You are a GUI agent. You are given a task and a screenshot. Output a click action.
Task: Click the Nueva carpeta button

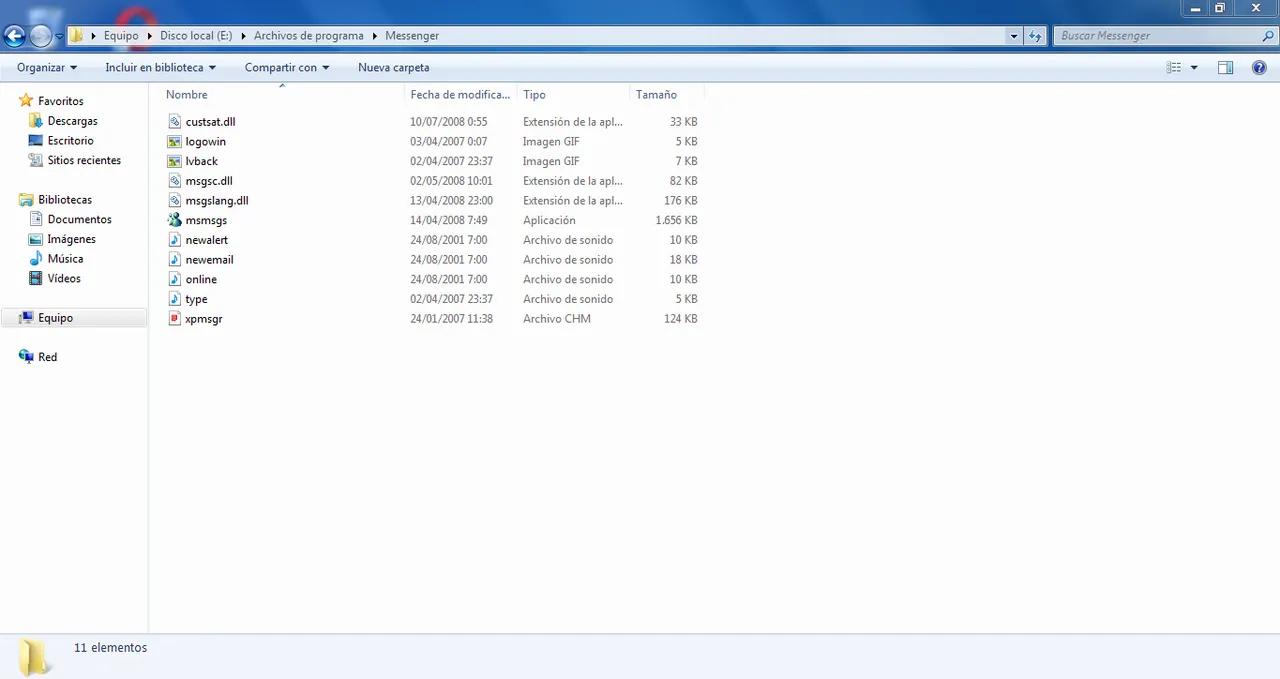pos(394,67)
